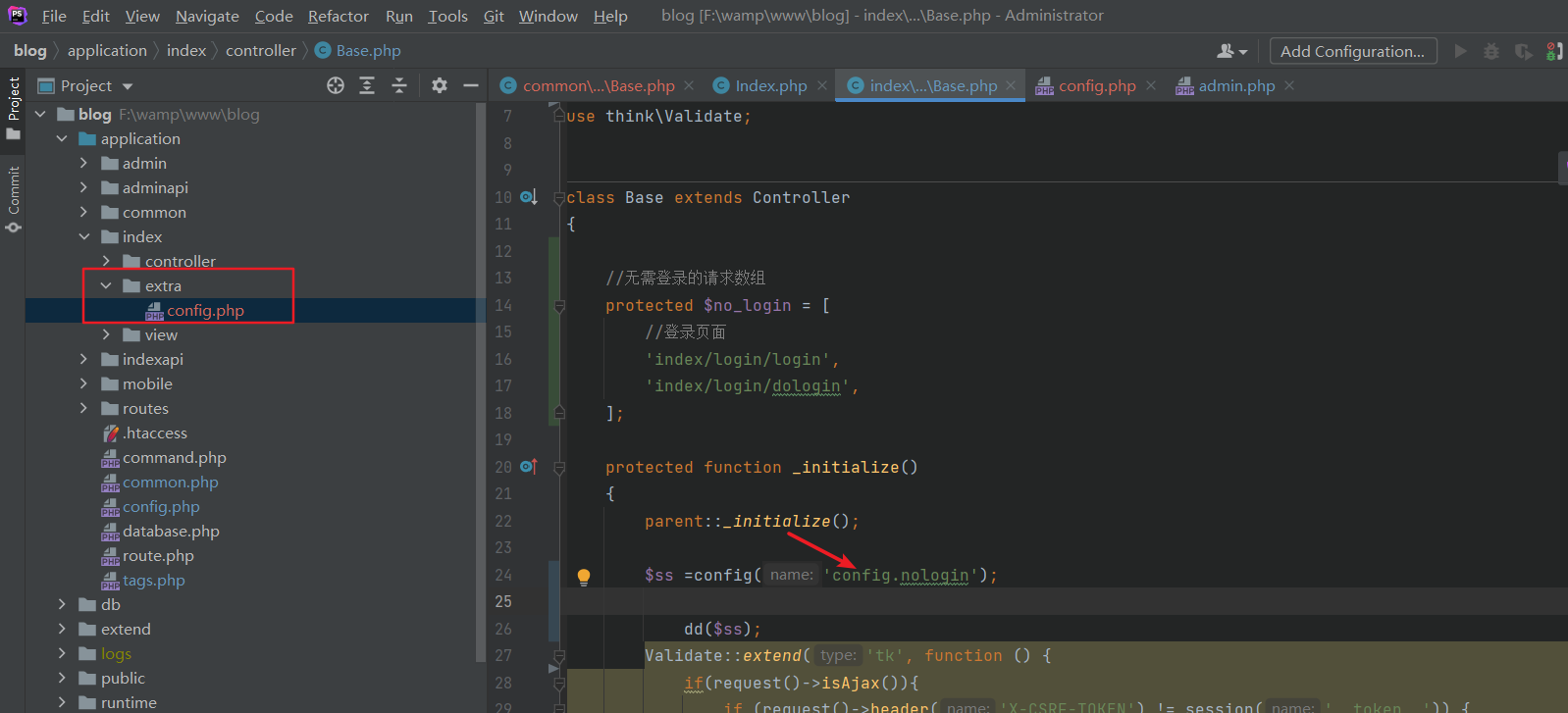Expand the logs folder arrow
The height and width of the screenshot is (713, 1568).
(x=62, y=654)
